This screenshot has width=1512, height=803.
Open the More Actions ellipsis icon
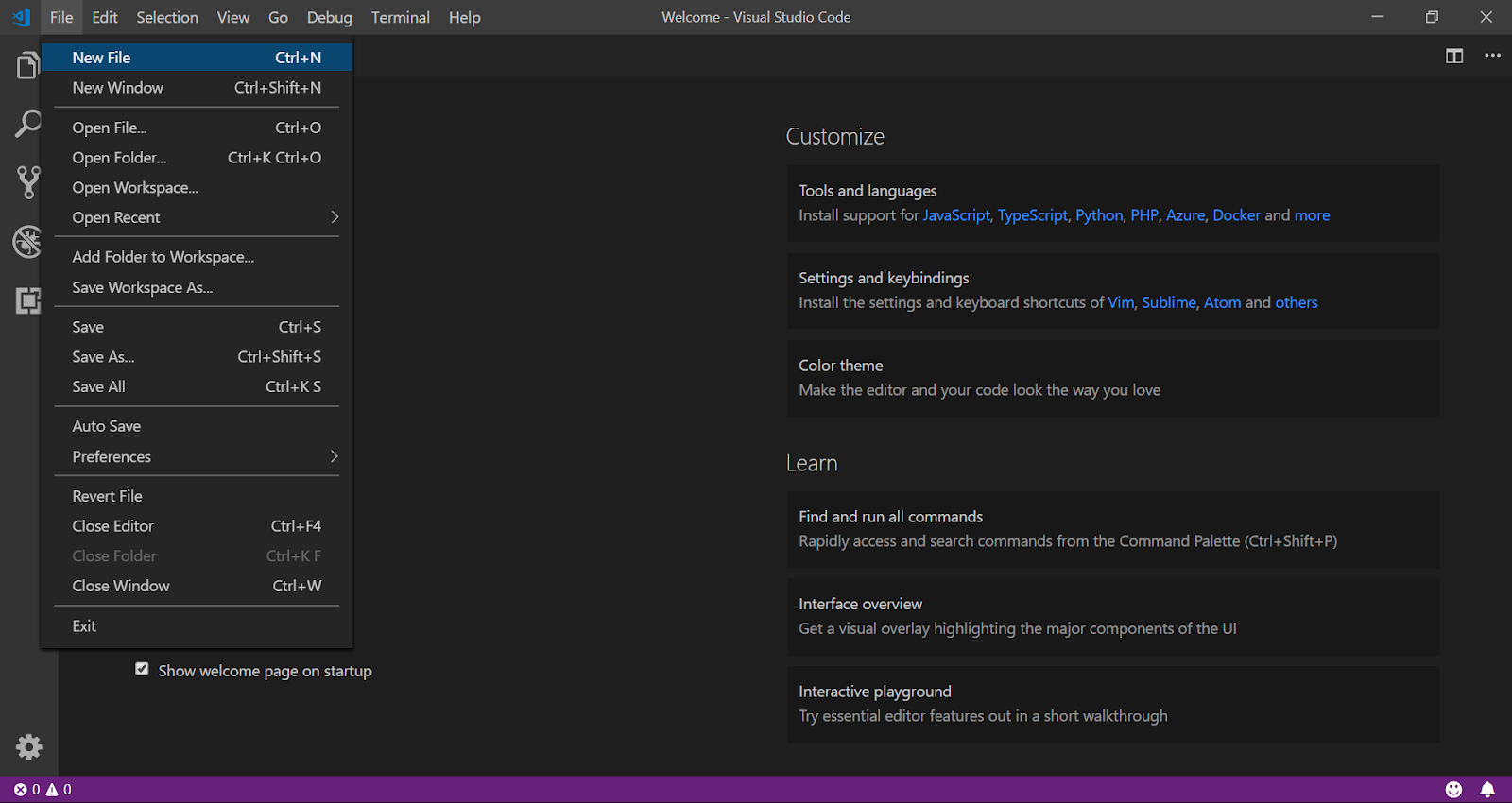pyautogui.click(x=1492, y=56)
